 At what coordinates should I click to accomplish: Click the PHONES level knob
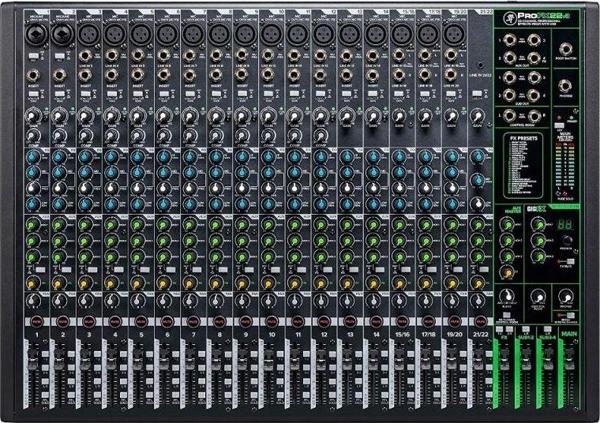click(566, 297)
